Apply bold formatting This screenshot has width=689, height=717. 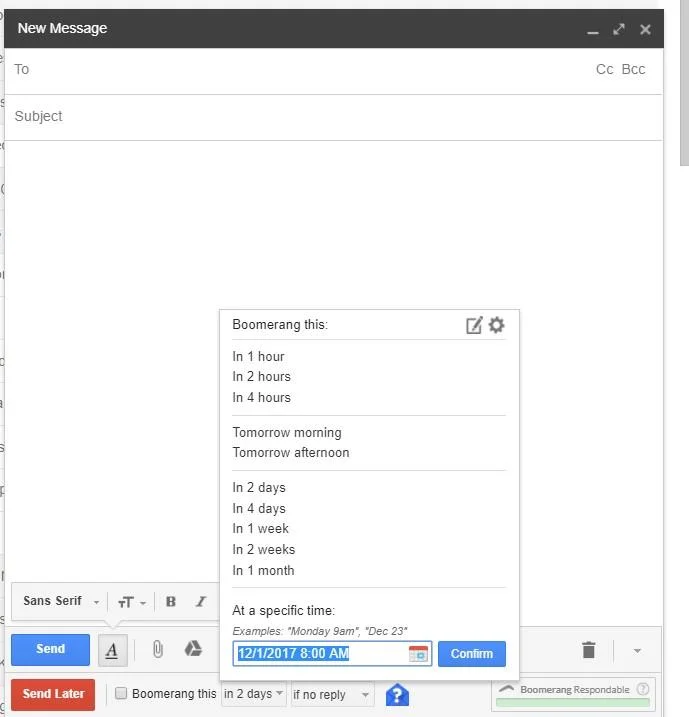pos(171,602)
